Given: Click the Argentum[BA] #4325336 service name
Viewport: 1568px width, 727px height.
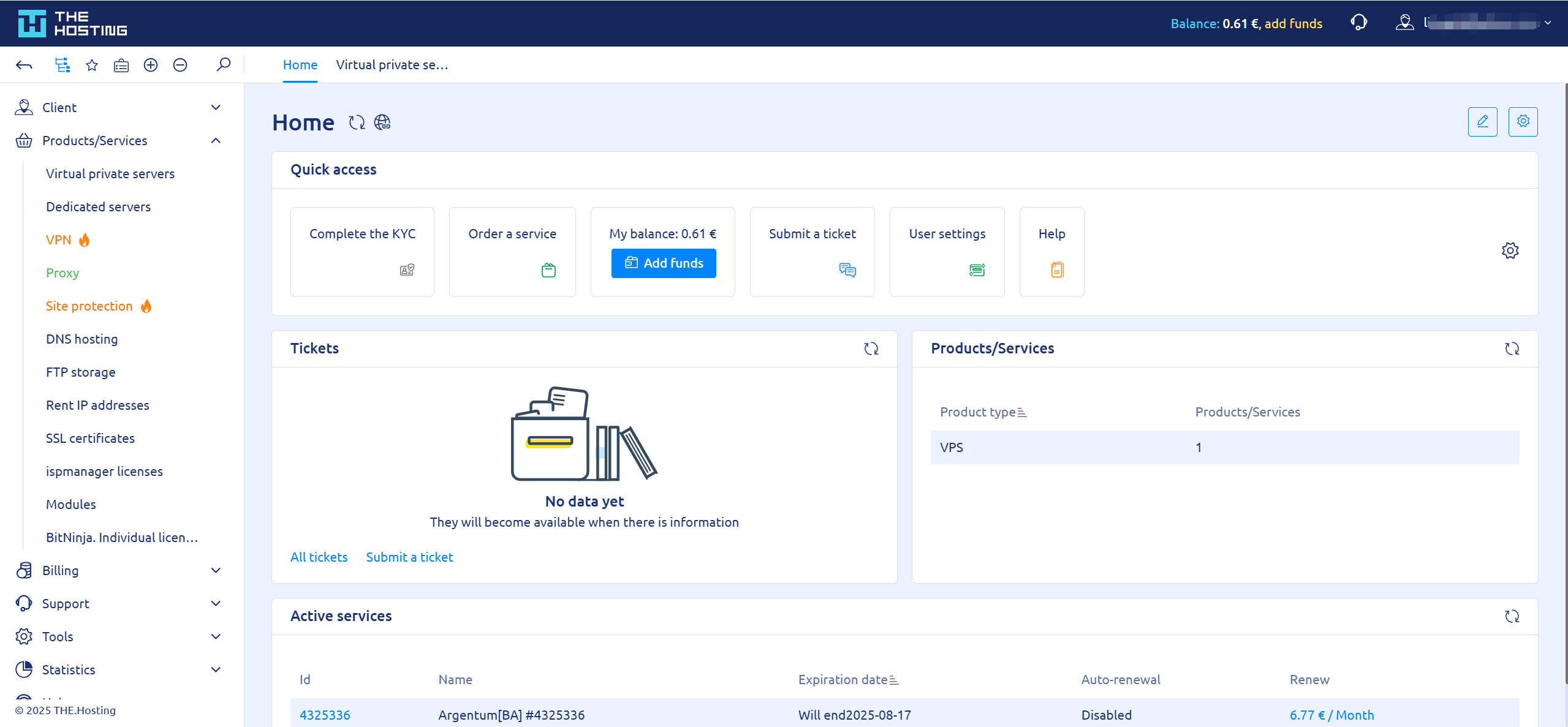Looking at the screenshot, I should [x=511, y=715].
